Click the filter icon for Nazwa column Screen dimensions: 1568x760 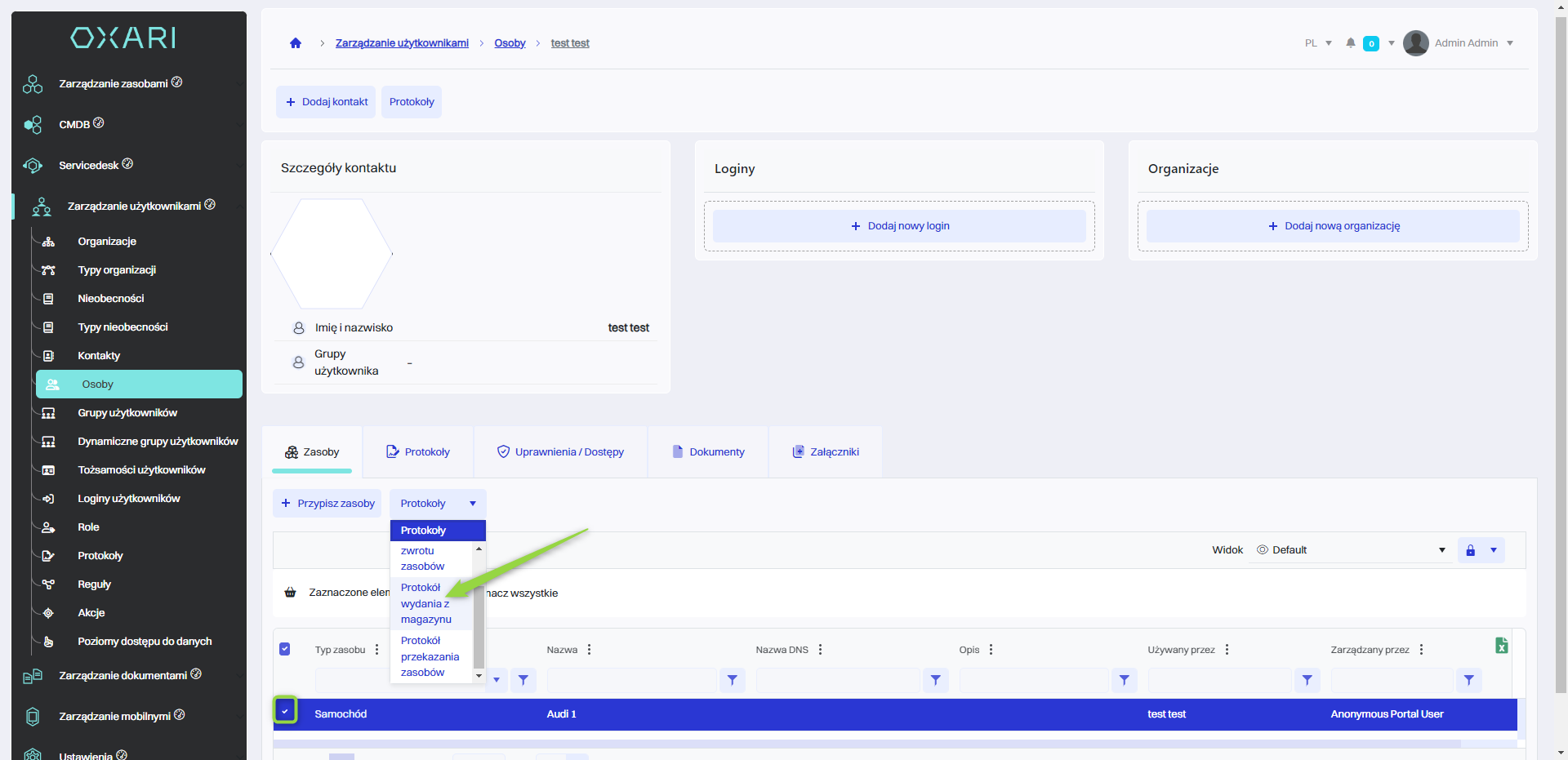pyautogui.click(x=732, y=680)
